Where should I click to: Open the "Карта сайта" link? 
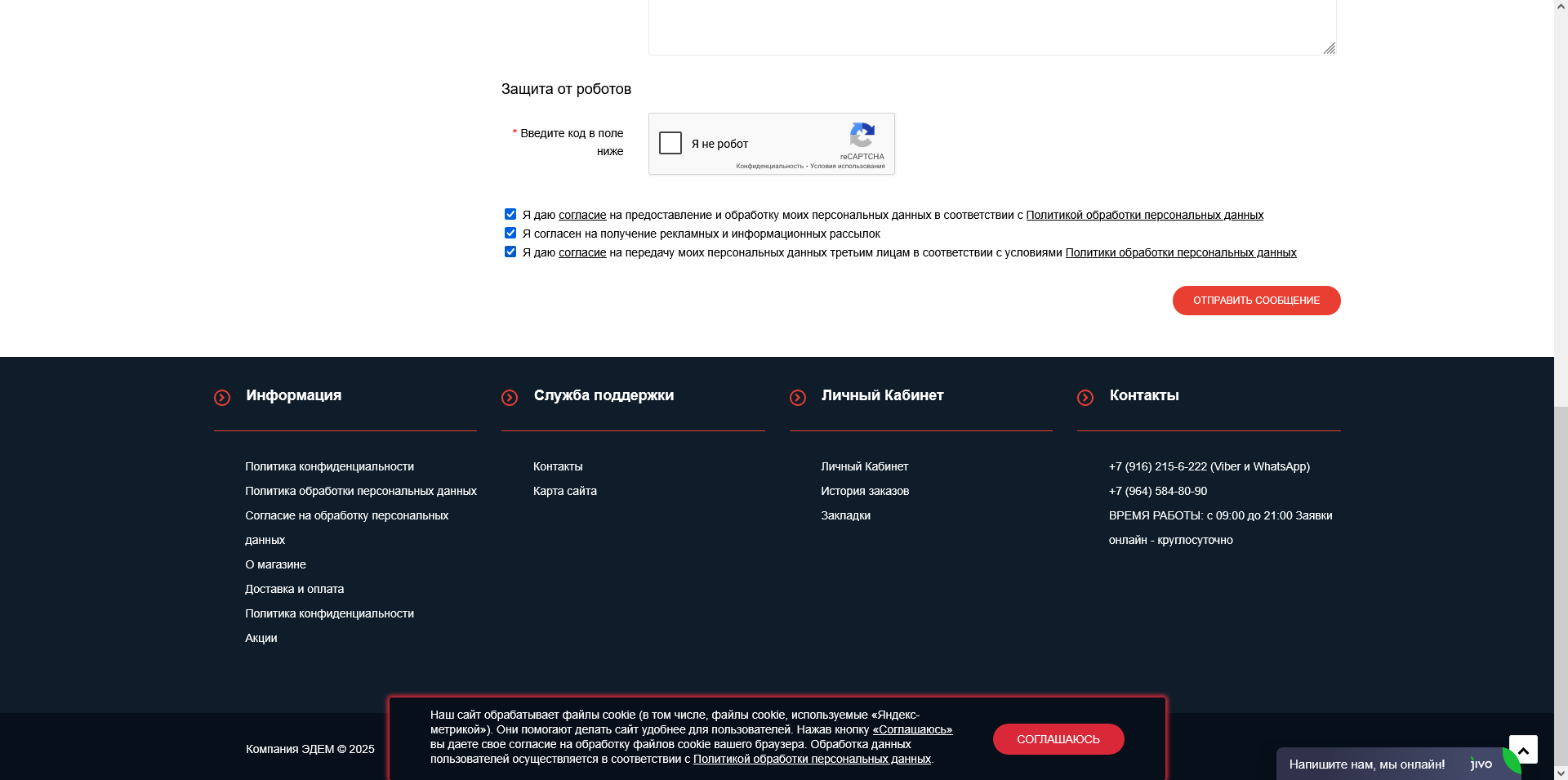point(564,491)
